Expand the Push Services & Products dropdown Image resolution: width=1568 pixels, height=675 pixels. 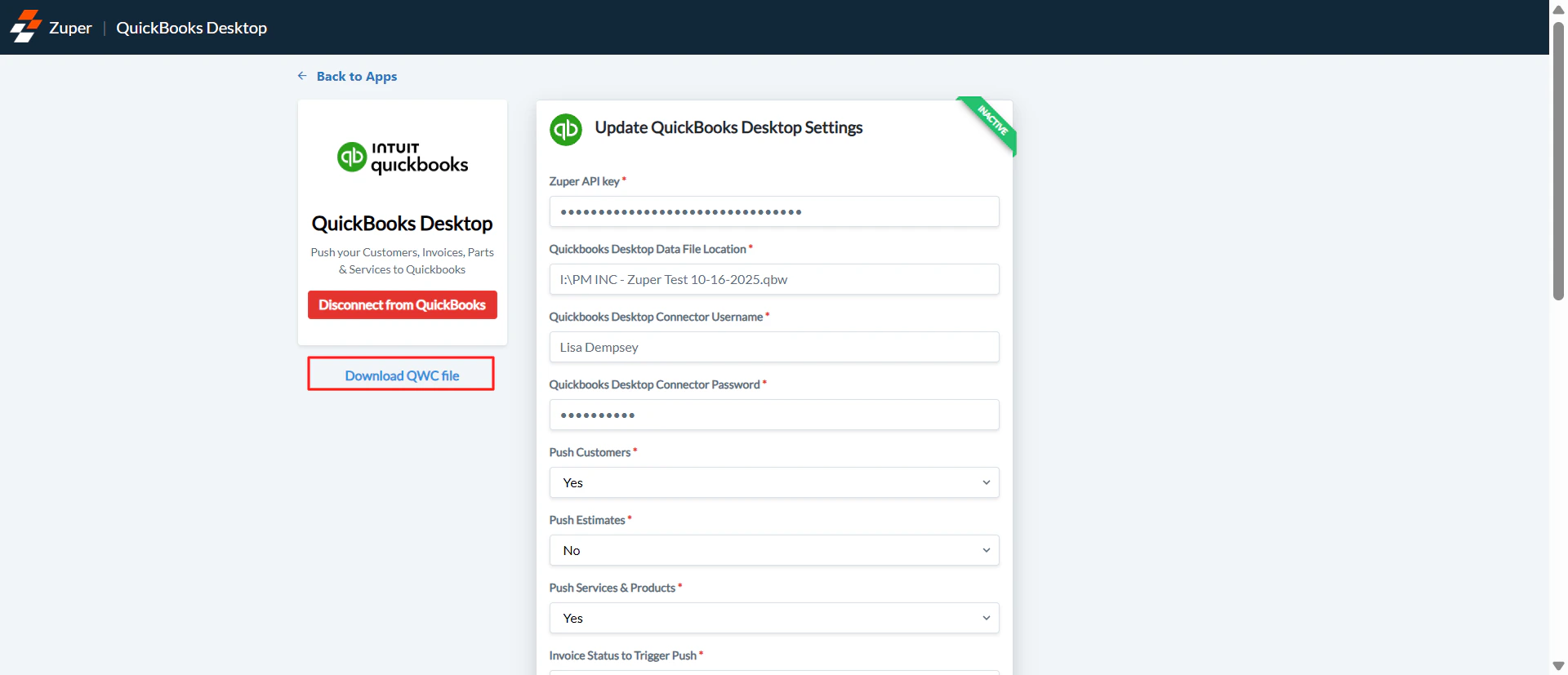774,618
